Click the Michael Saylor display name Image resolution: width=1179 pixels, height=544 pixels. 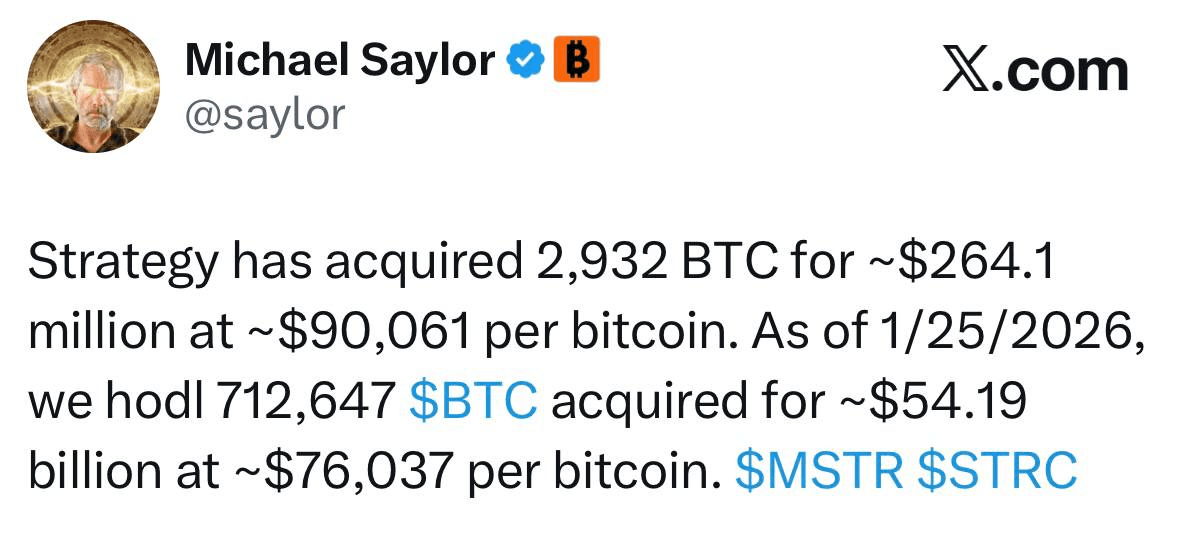click(x=339, y=62)
